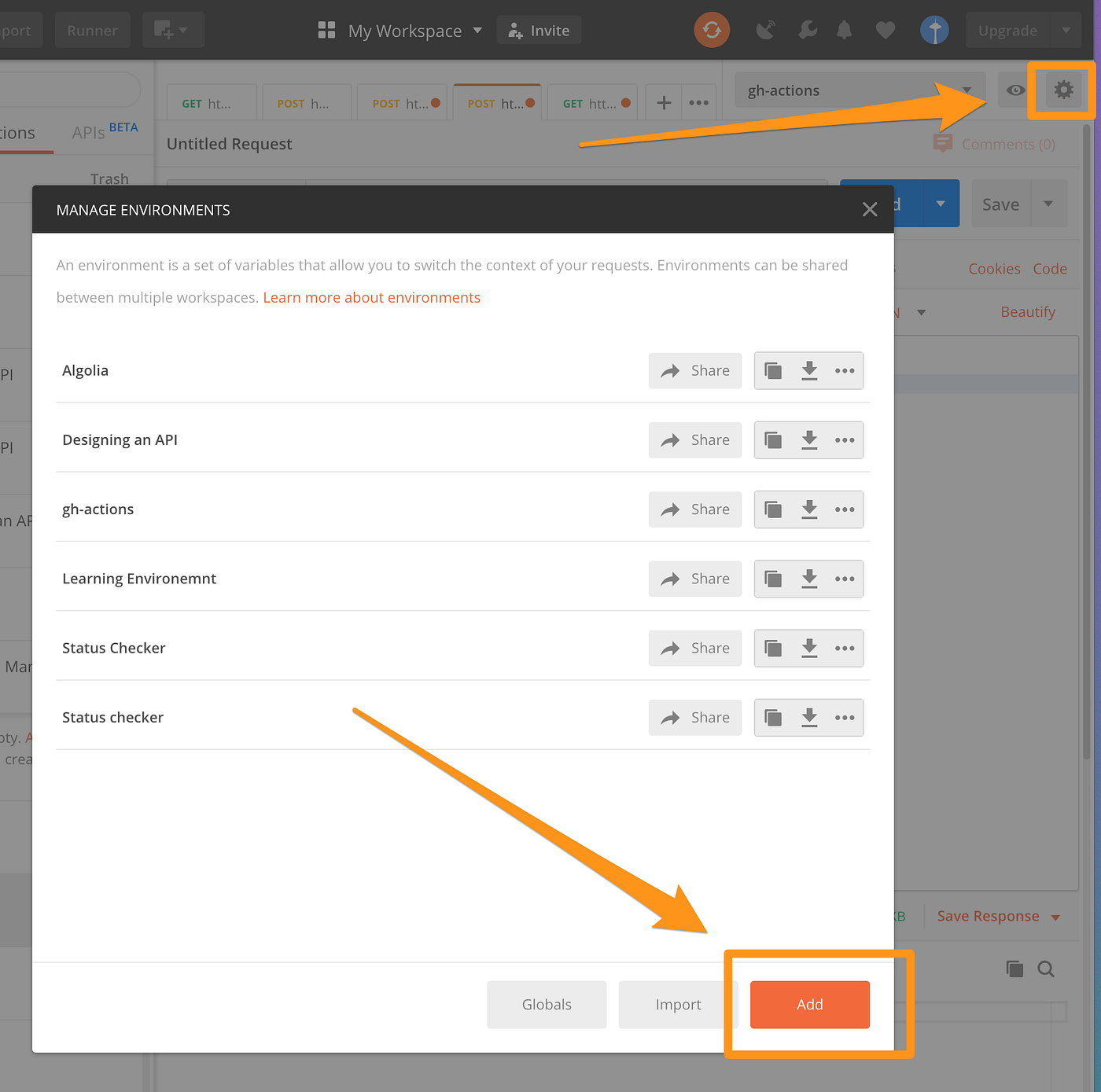Open the Send button dropdown arrow
1101x1092 pixels.
pyautogui.click(x=941, y=204)
